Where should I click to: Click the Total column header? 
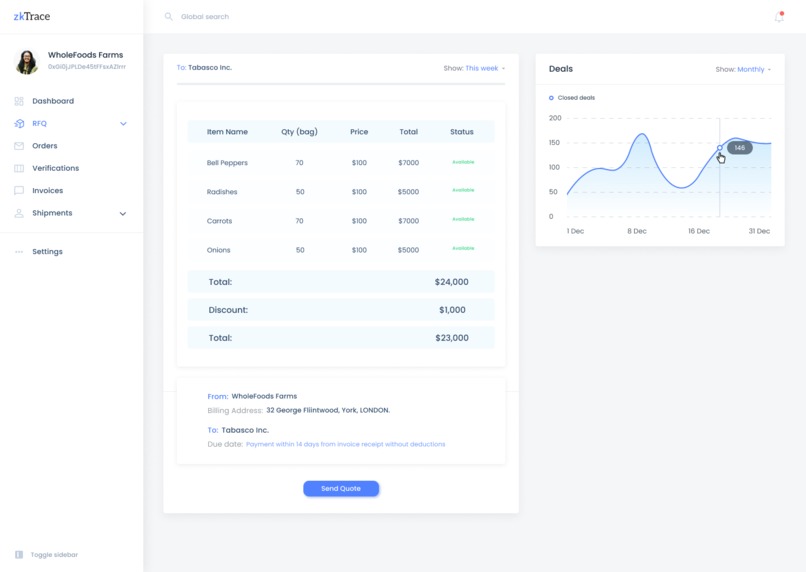coord(409,132)
